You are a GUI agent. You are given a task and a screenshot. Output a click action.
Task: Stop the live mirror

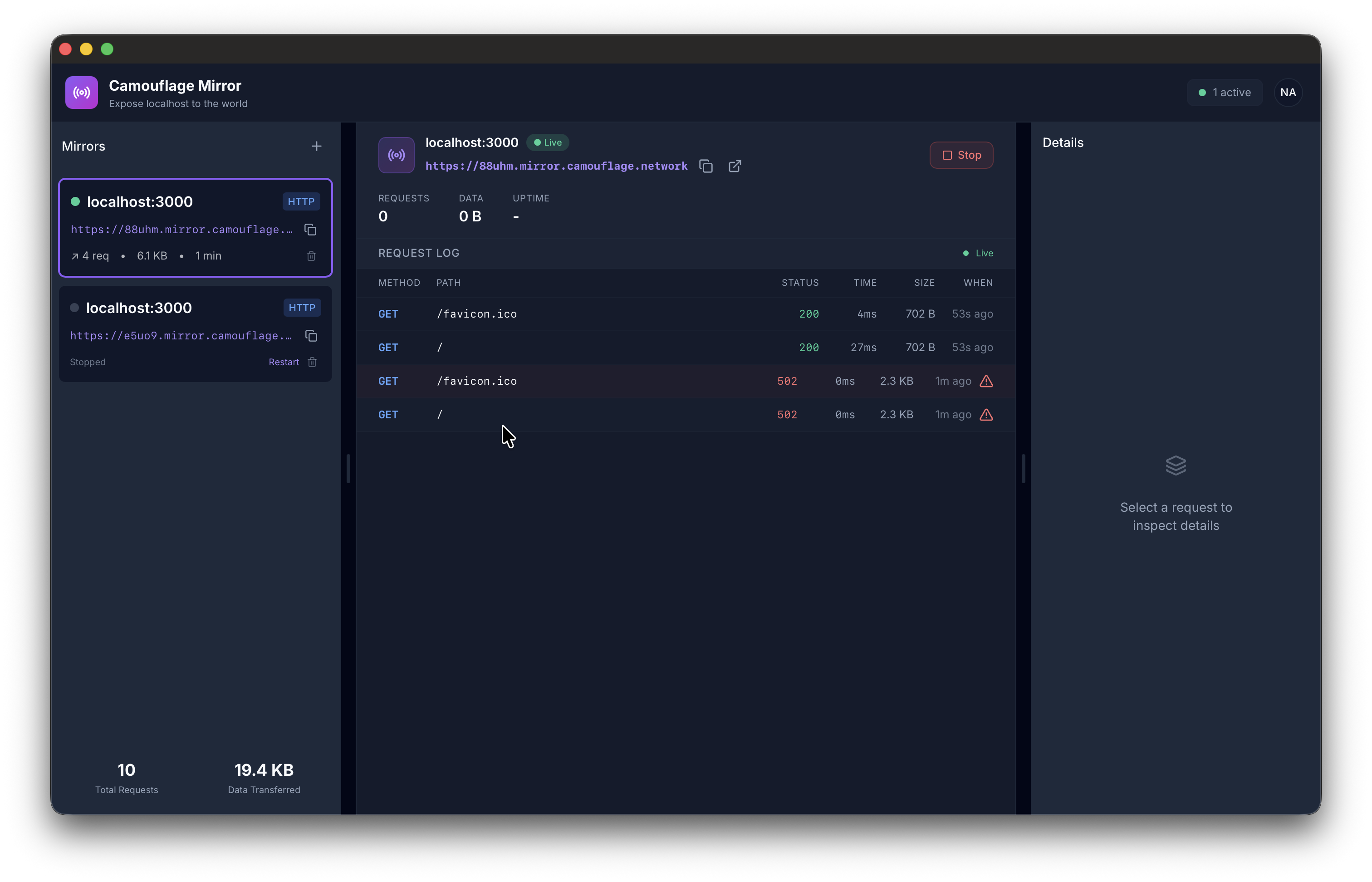[961, 155]
